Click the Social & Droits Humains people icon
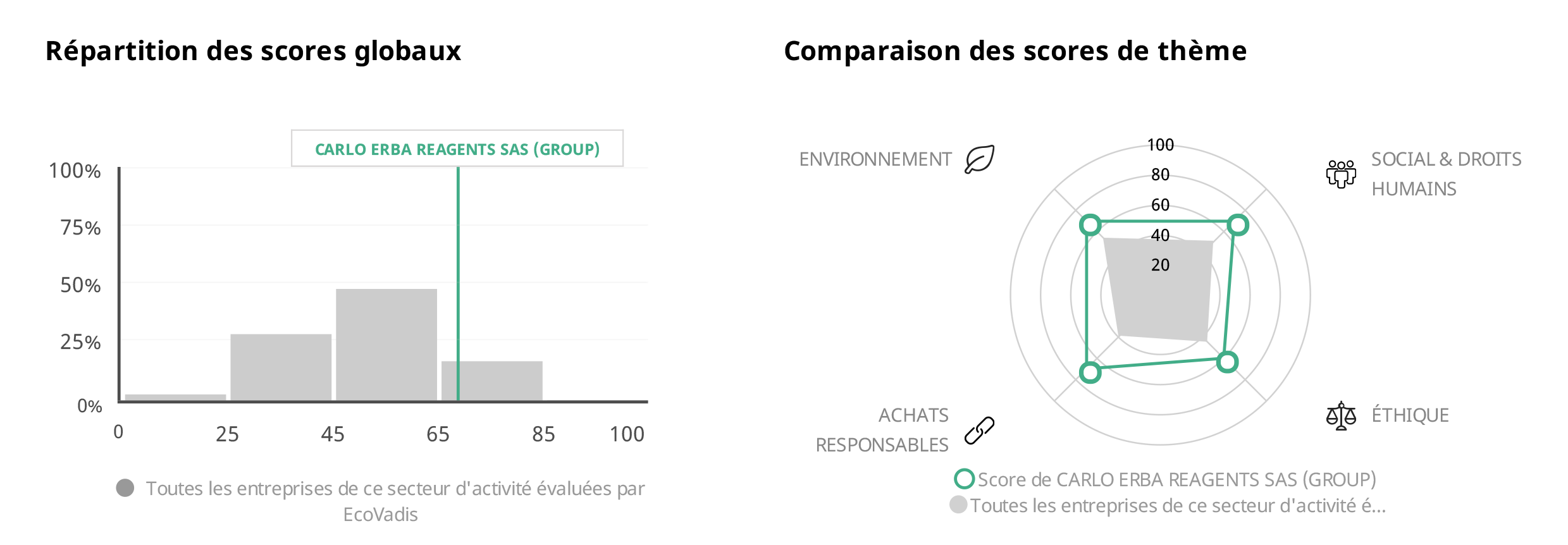Viewport: 1568px width, 545px height. click(x=1340, y=174)
